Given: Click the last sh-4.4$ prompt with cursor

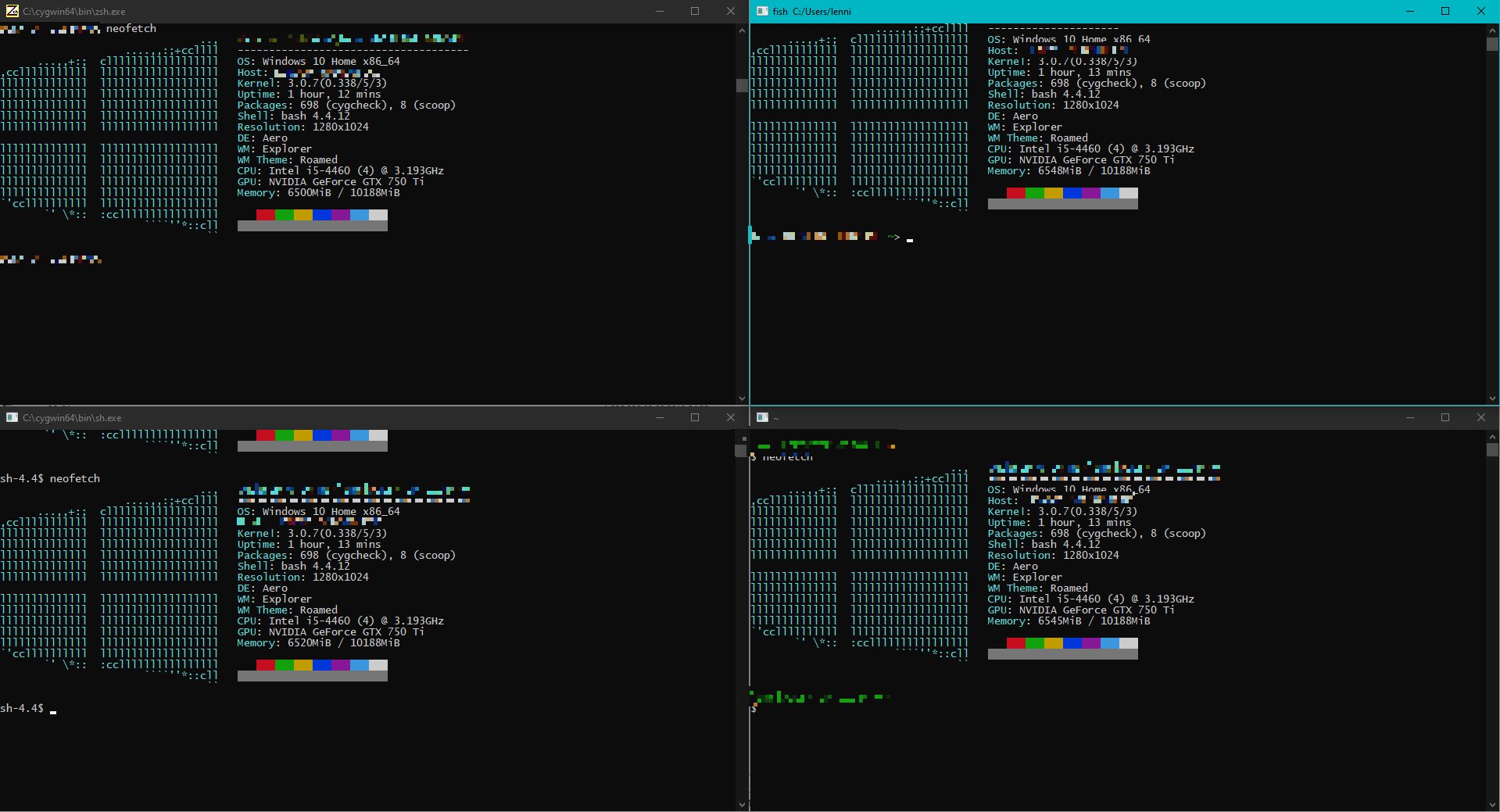Looking at the screenshot, I should 28,708.
